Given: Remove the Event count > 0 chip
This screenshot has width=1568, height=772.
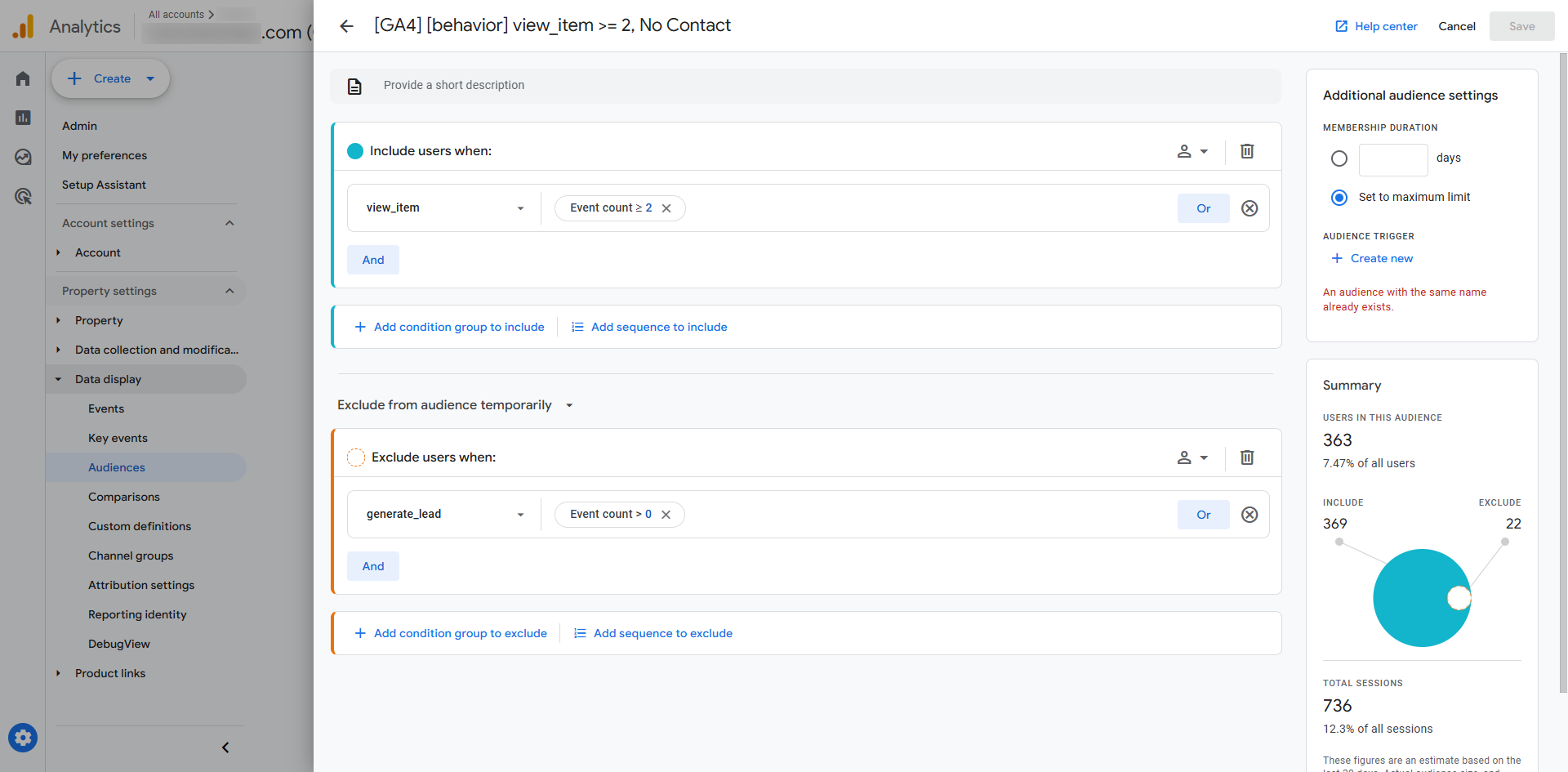Looking at the screenshot, I should (666, 515).
